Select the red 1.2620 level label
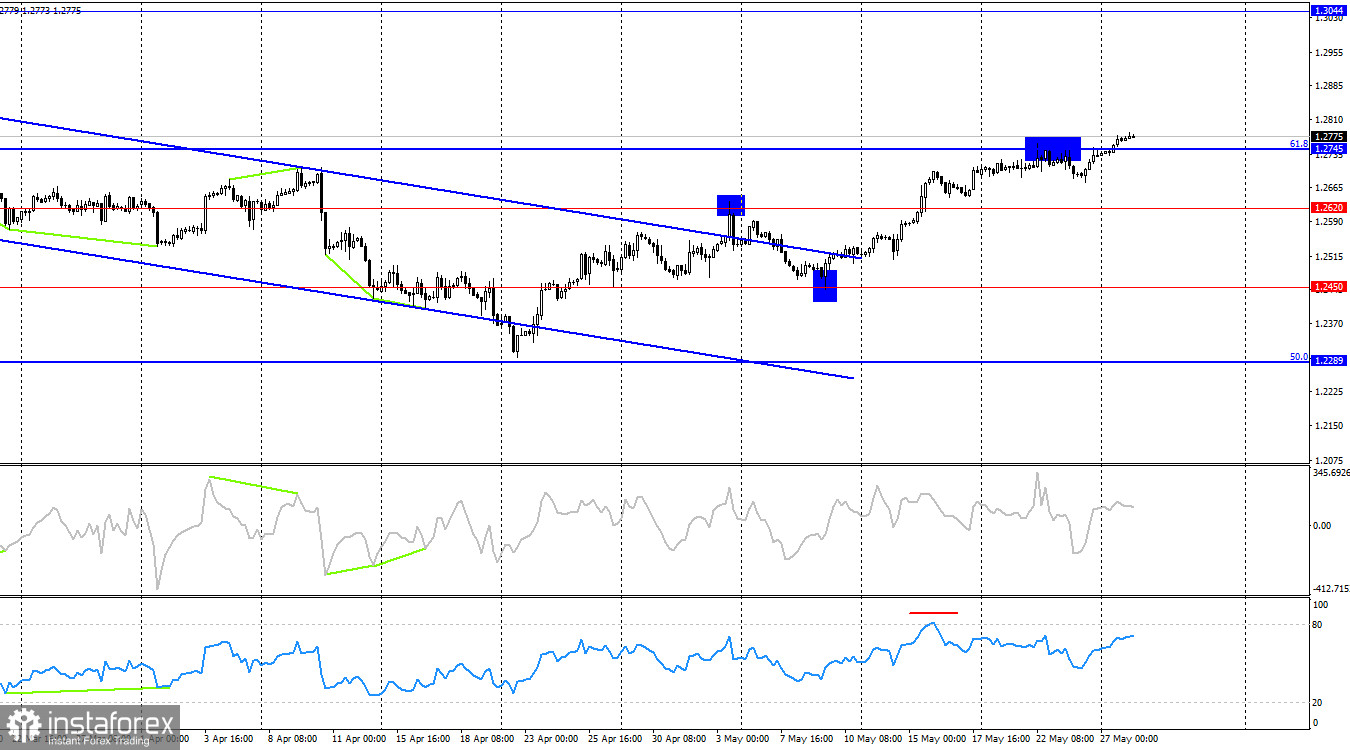Image resolution: width=1350 pixels, height=750 pixels. (x=1328, y=208)
